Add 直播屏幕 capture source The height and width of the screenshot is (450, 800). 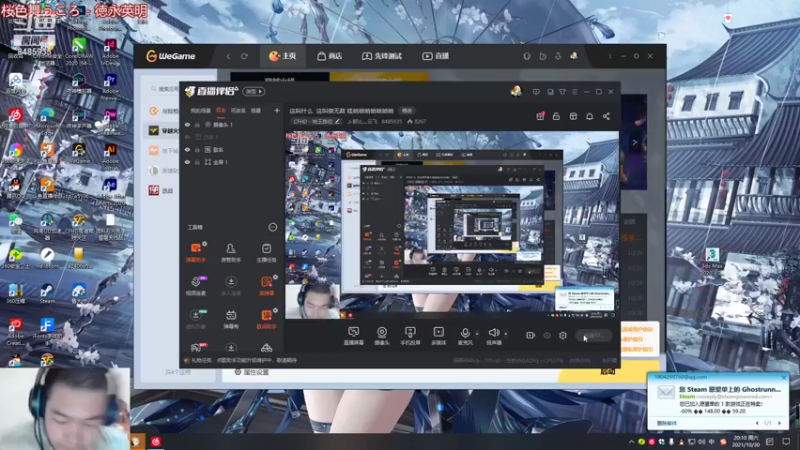click(354, 336)
